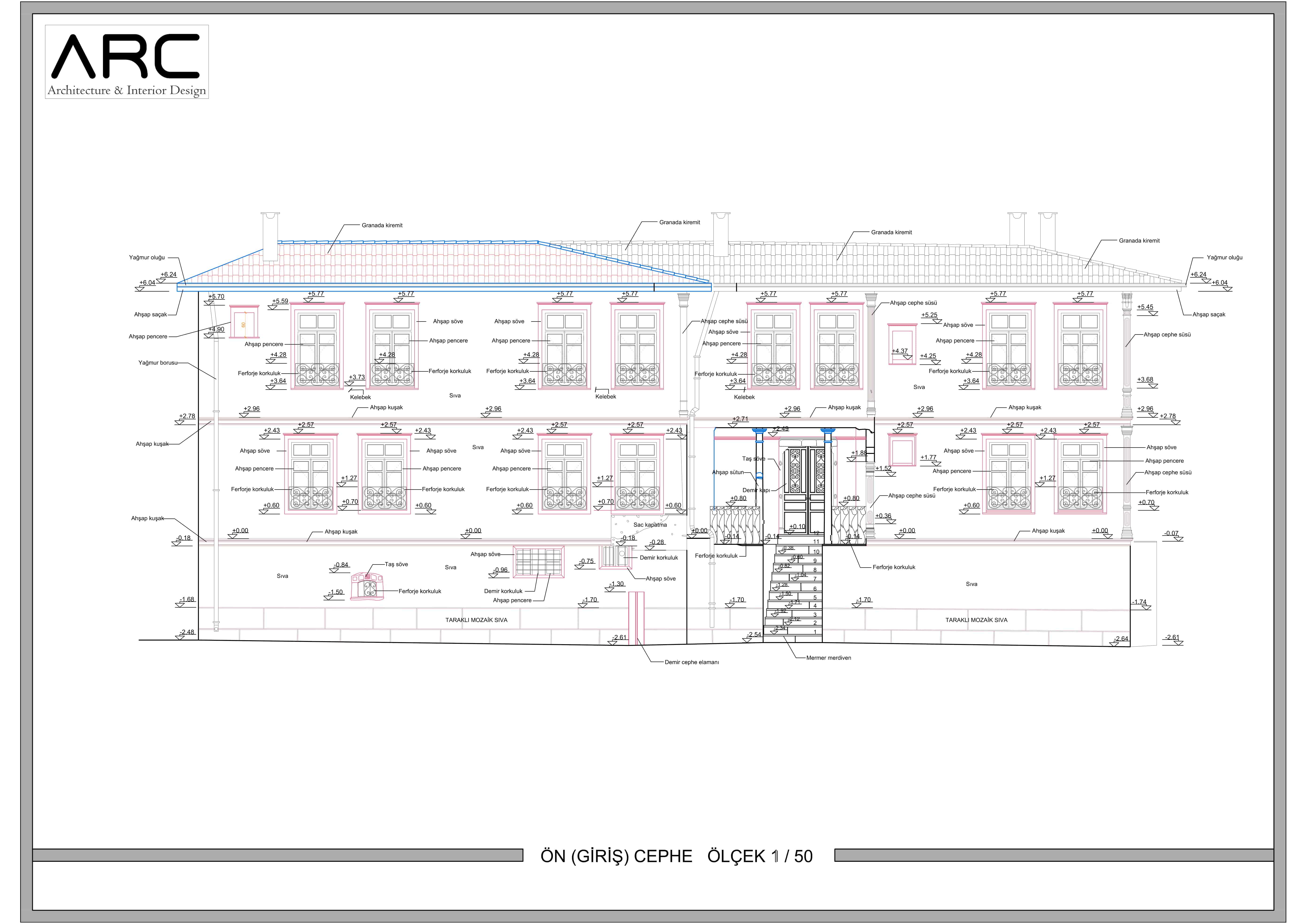Select stair step number '7'
Image resolution: width=1307 pixels, height=924 pixels.
click(x=815, y=579)
